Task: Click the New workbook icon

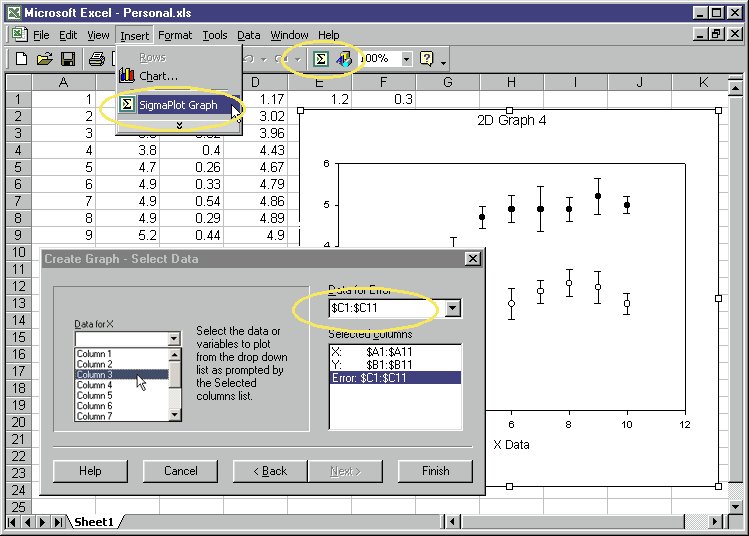Action: (x=21, y=59)
